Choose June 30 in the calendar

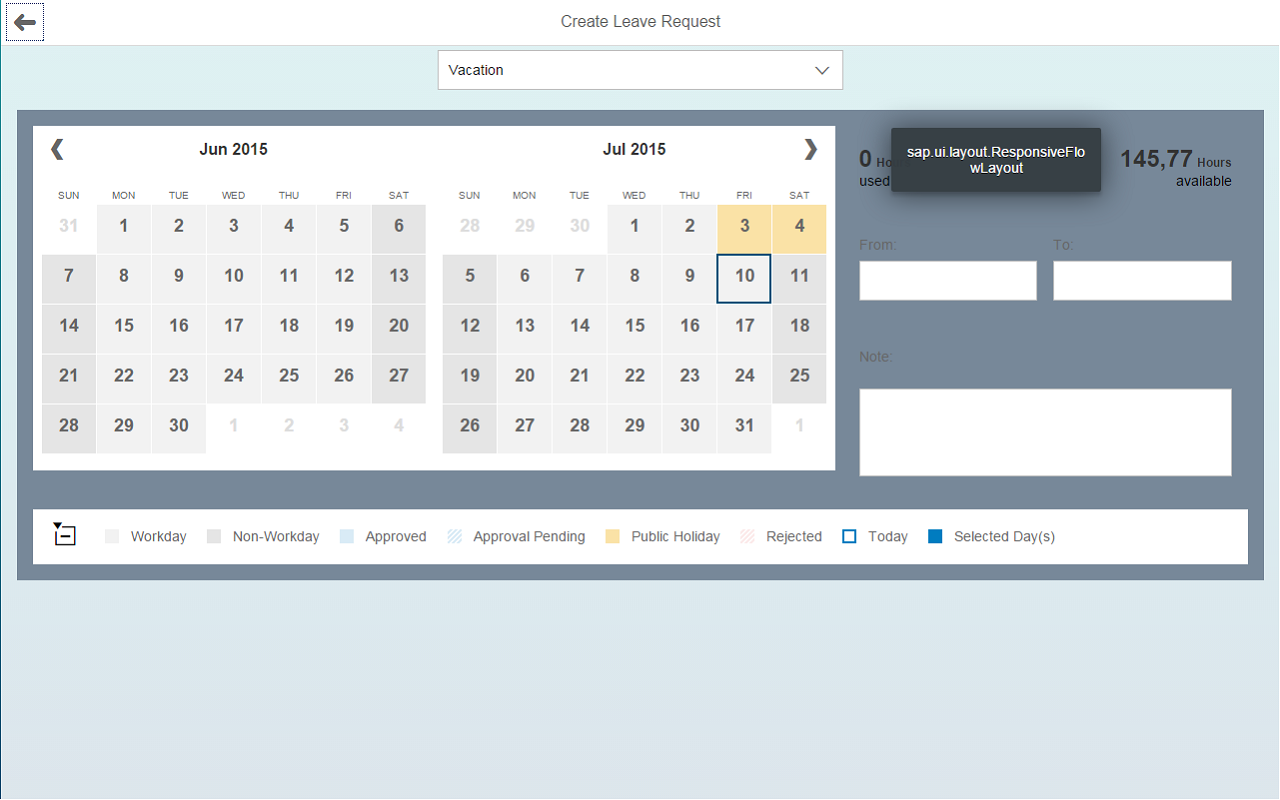point(179,428)
